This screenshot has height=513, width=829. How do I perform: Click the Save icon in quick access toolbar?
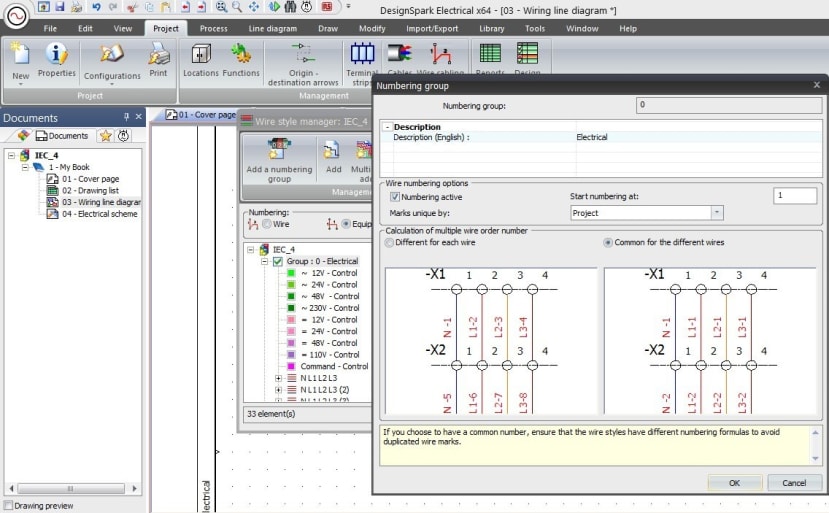pyautogui.click(x=60, y=7)
